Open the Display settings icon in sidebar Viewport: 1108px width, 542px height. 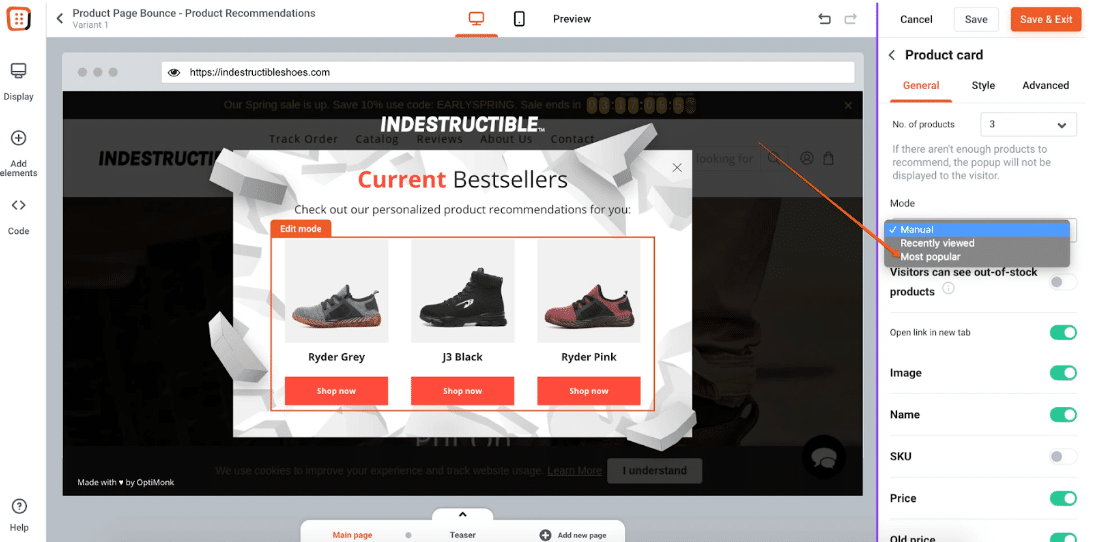click(x=18, y=71)
